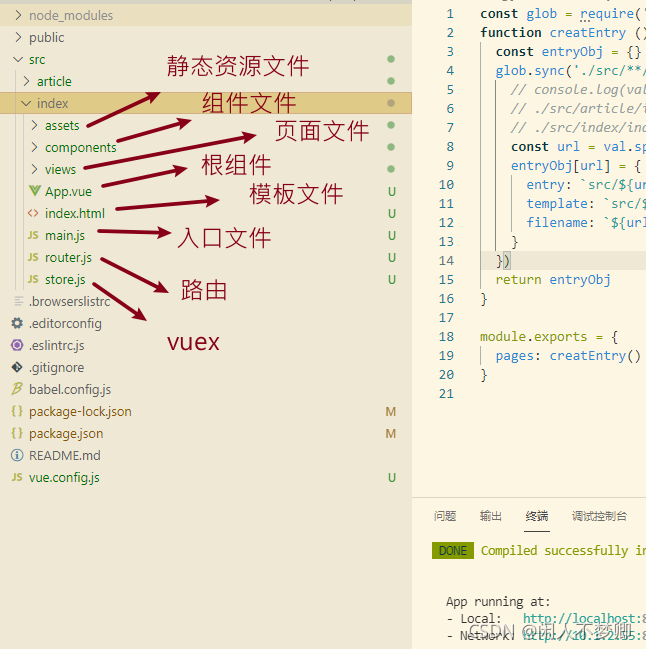Click the ESLint icon beside .eslintrc.js
The height and width of the screenshot is (649, 646).
pos(17,345)
